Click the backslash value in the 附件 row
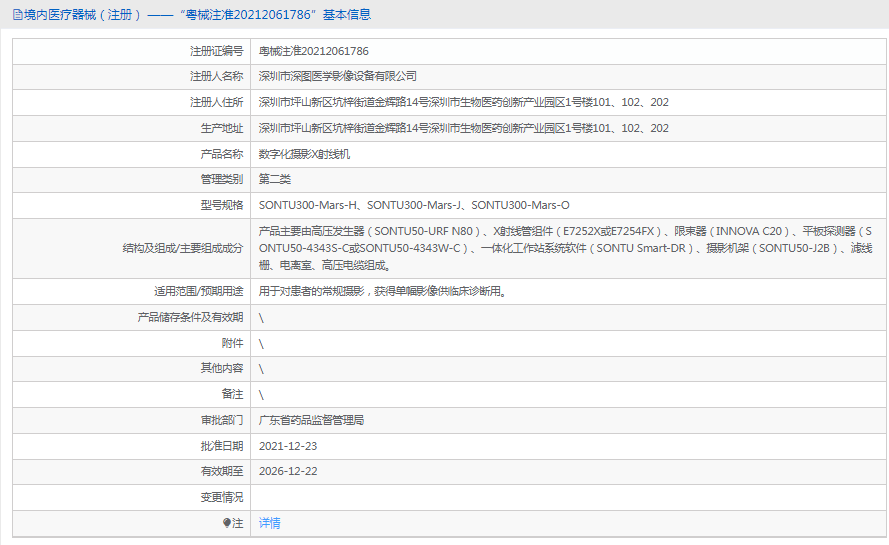 click(x=261, y=343)
